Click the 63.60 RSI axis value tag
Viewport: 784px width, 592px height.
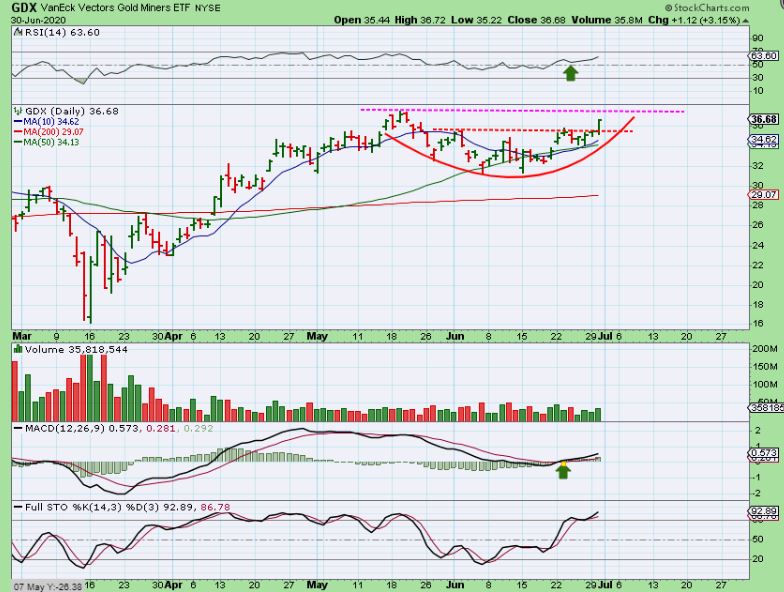click(x=764, y=56)
